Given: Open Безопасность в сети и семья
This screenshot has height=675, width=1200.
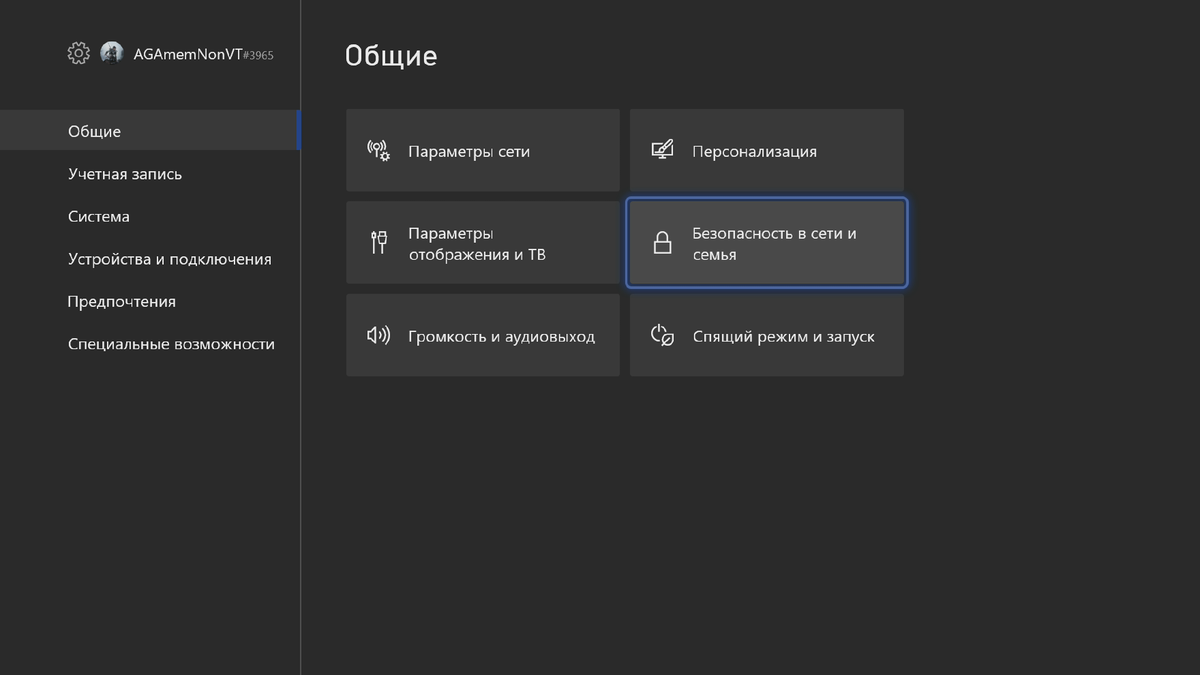Looking at the screenshot, I should 766,242.
